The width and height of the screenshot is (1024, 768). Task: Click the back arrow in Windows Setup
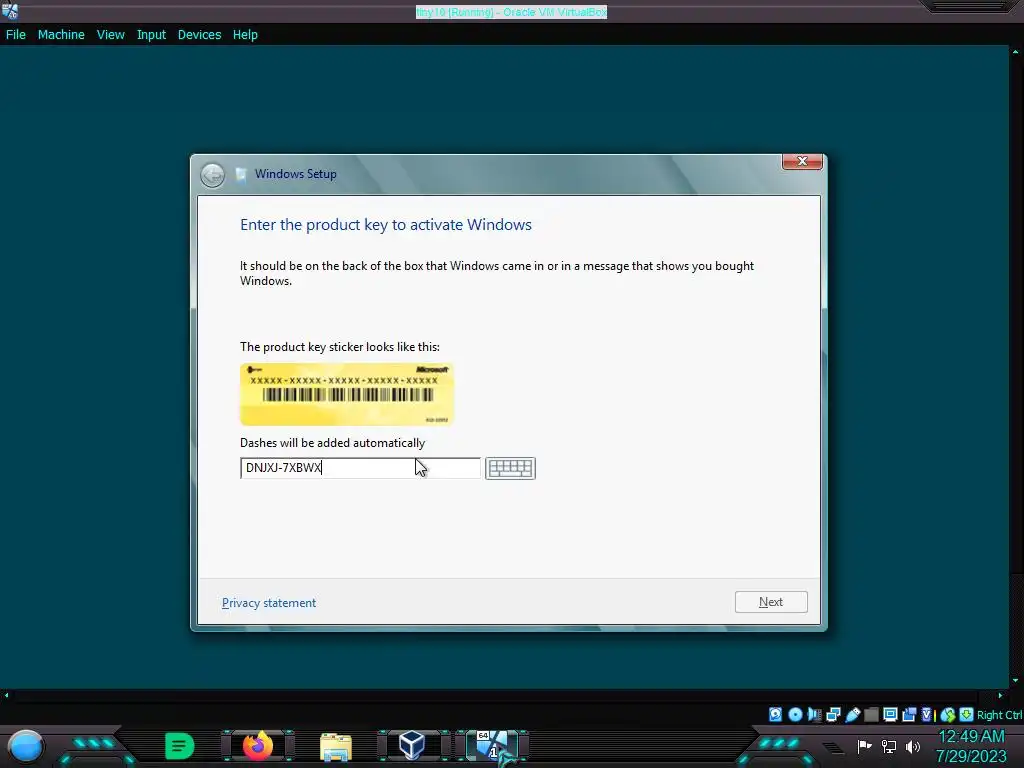212,175
